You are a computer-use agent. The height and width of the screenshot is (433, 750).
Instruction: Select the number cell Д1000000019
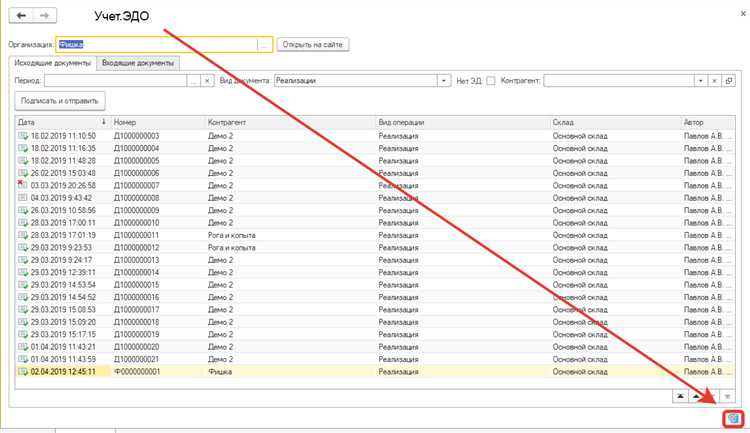point(136,334)
